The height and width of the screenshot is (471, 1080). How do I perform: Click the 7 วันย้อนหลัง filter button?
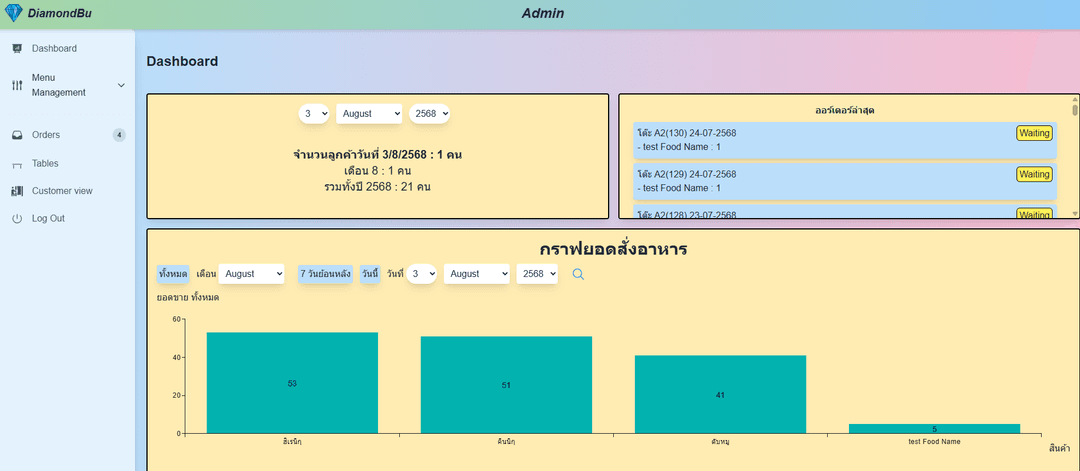coord(325,274)
